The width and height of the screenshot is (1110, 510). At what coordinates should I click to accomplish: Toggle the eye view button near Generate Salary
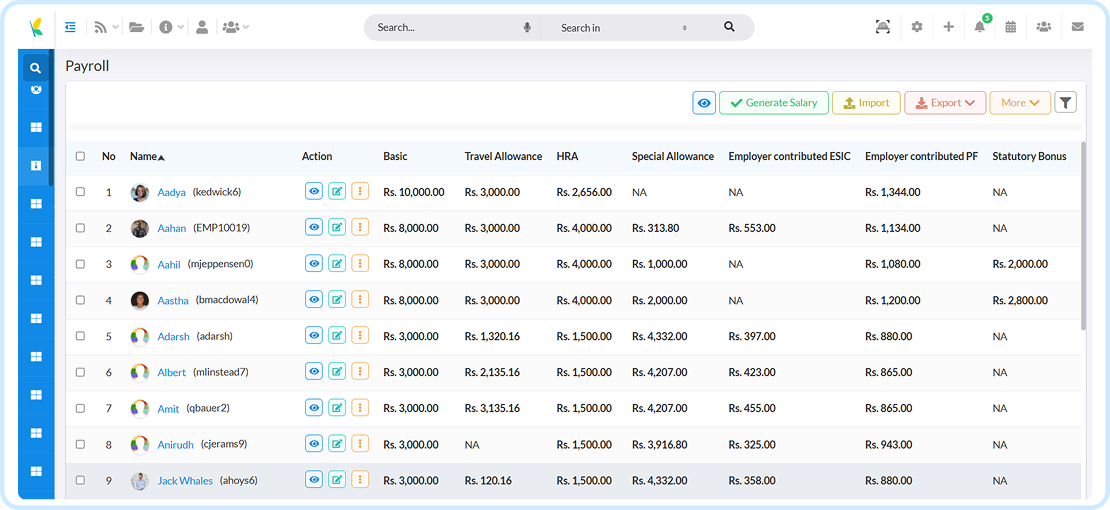[x=704, y=103]
